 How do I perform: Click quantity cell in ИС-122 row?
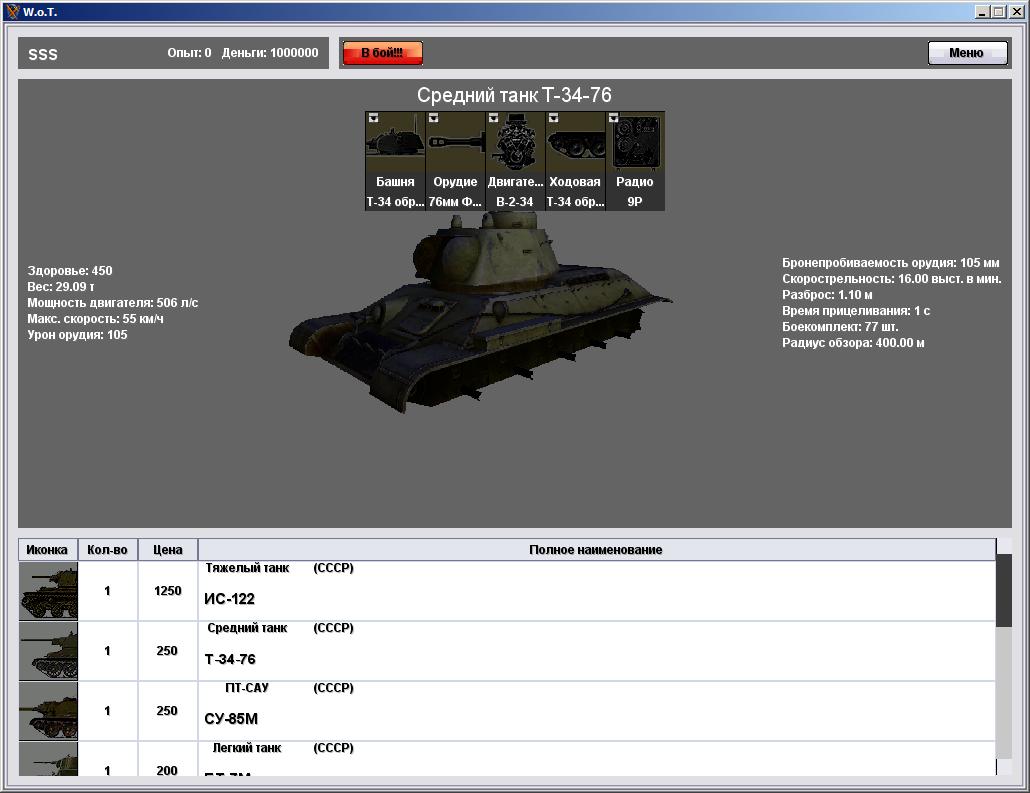[108, 591]
